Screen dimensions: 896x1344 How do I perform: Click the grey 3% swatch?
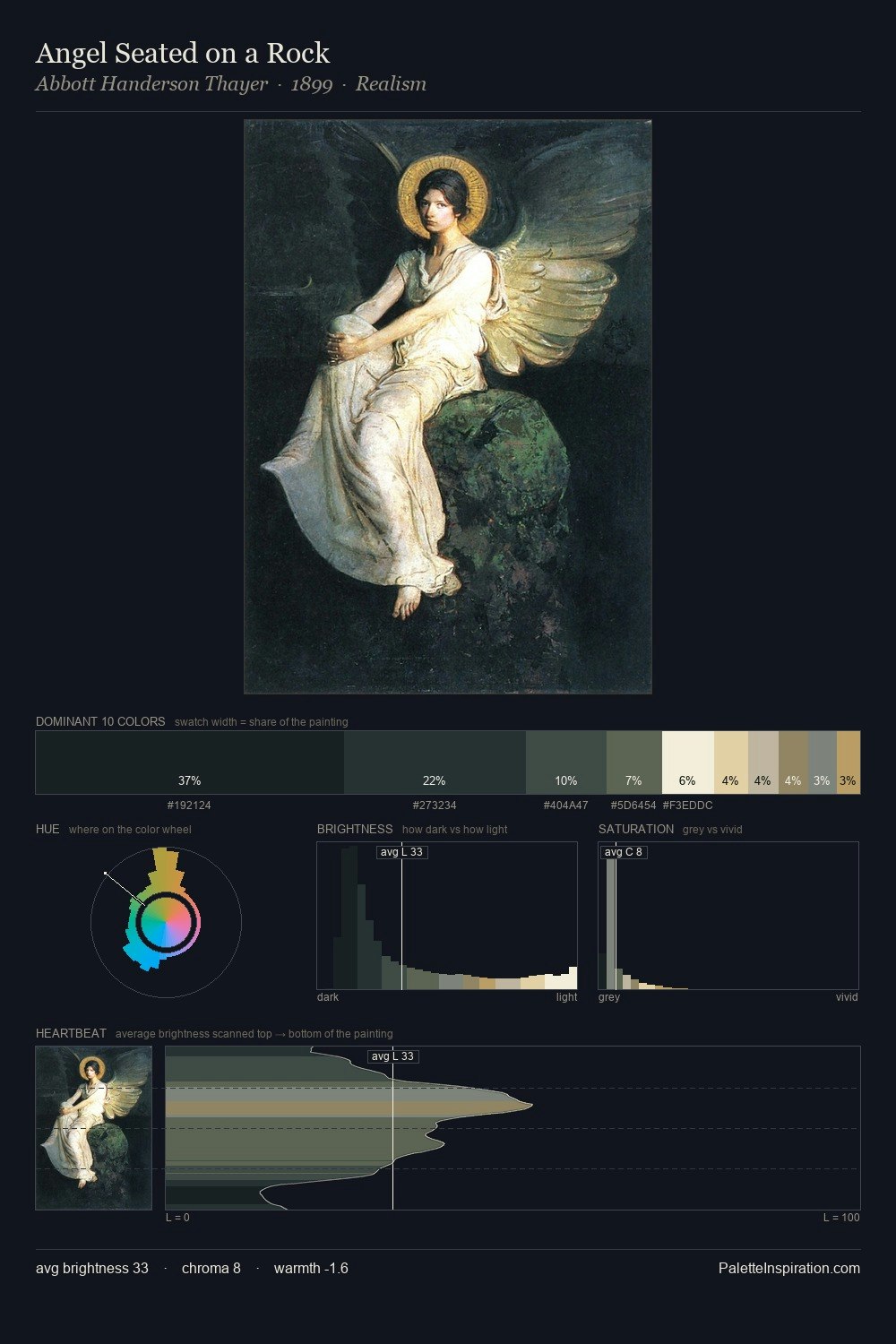point(823,762)
